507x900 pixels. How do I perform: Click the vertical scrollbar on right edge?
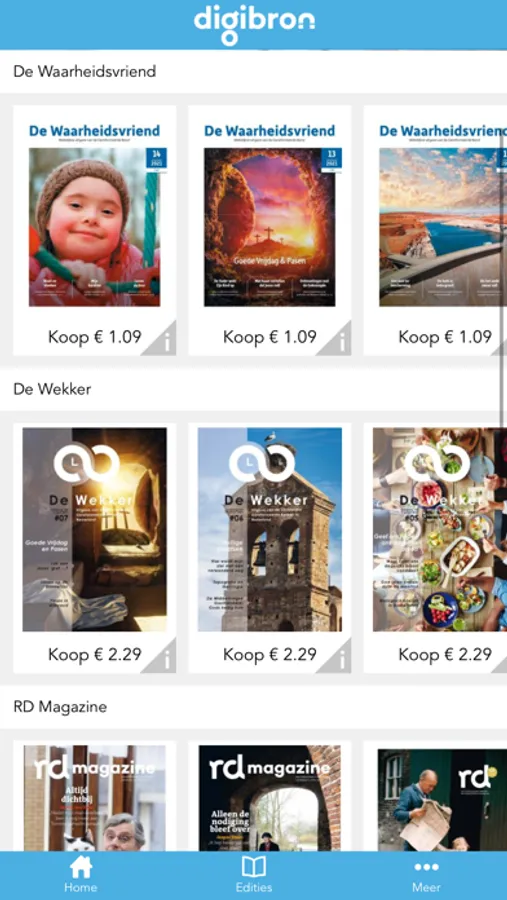505,278
